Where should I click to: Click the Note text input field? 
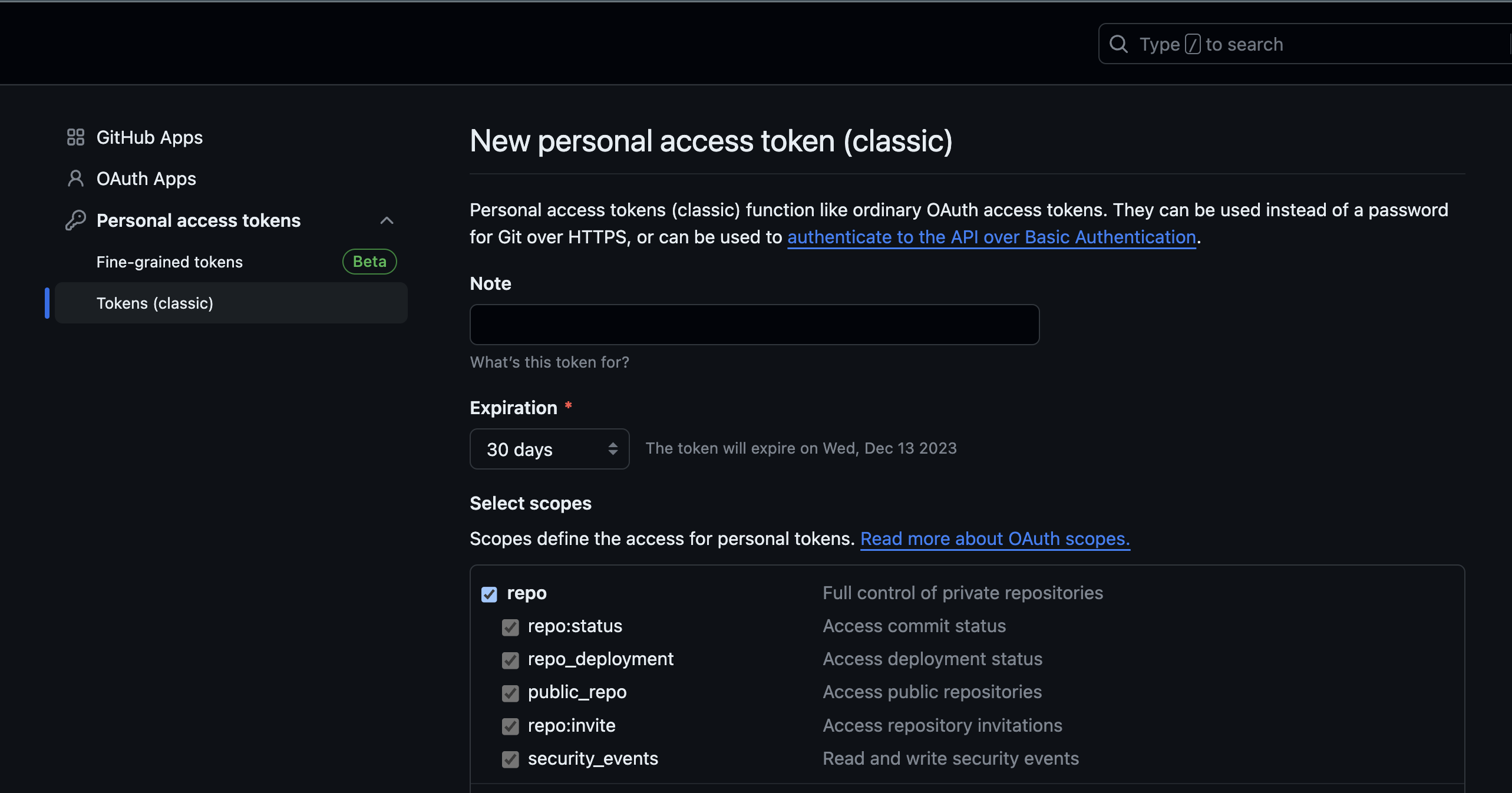[x=754, y=325]
